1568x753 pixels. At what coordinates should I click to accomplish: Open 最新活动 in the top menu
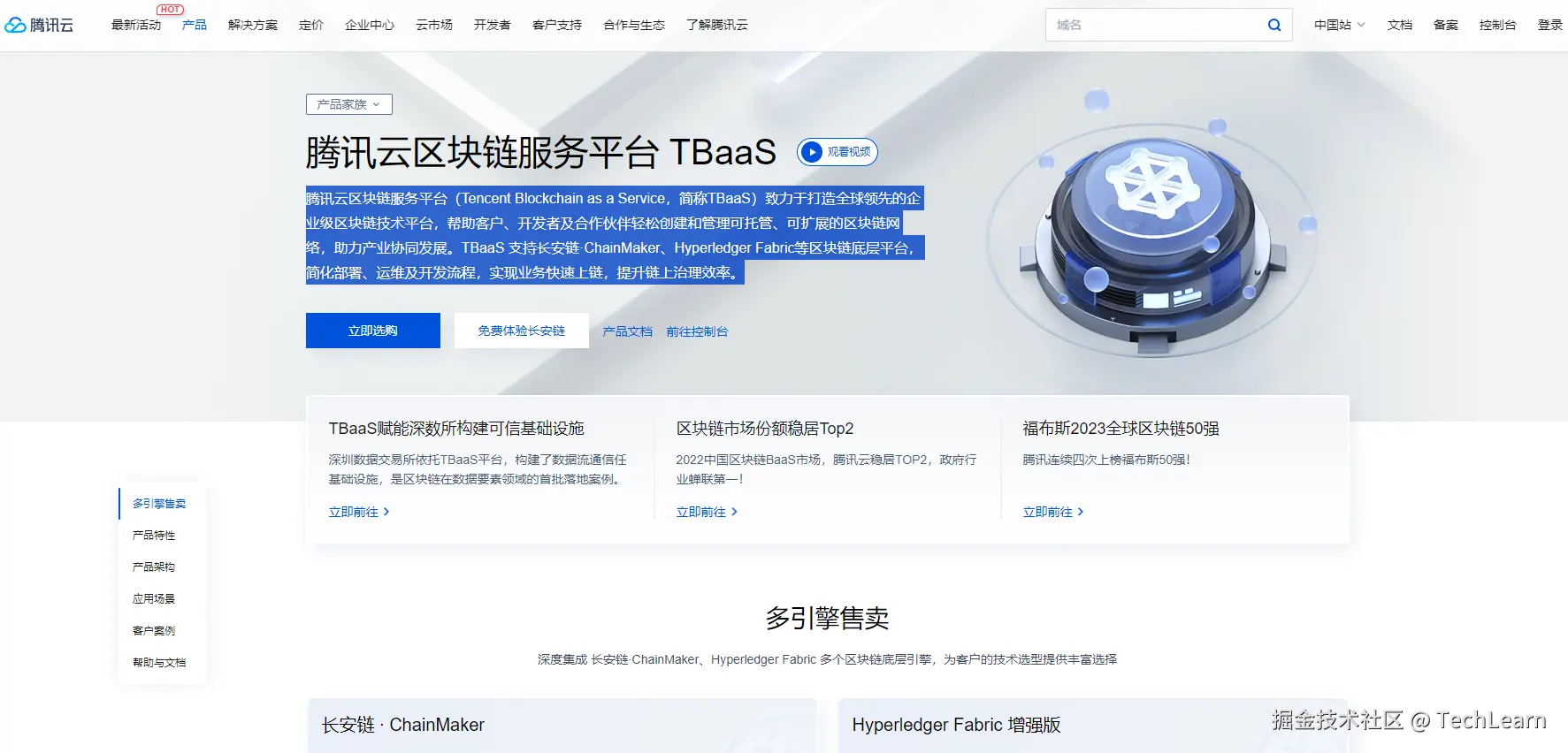[x=136, y=25]
